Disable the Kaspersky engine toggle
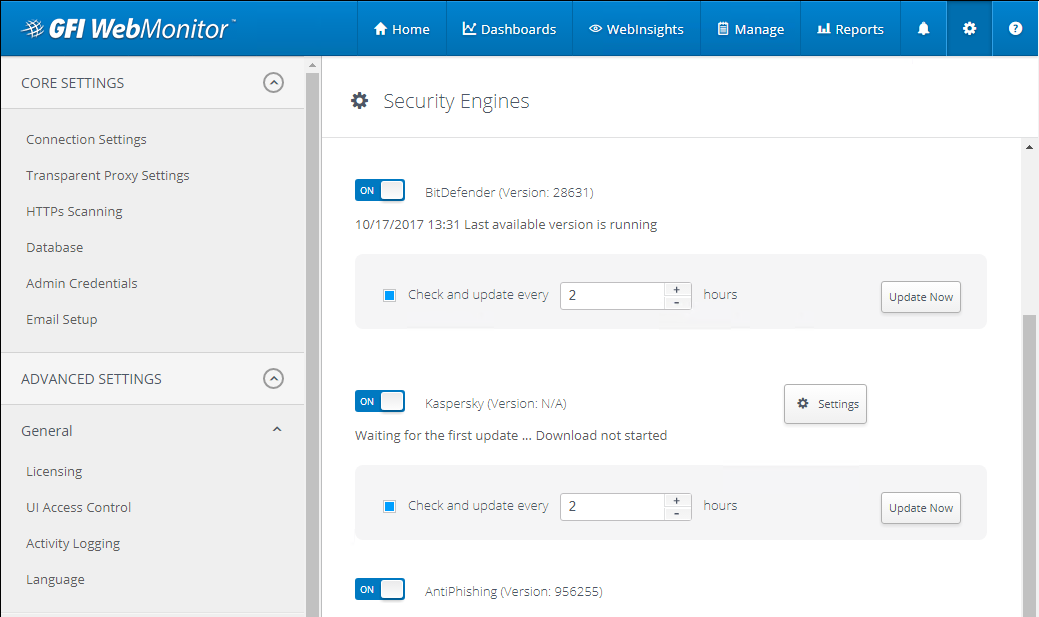 [380, 401]
